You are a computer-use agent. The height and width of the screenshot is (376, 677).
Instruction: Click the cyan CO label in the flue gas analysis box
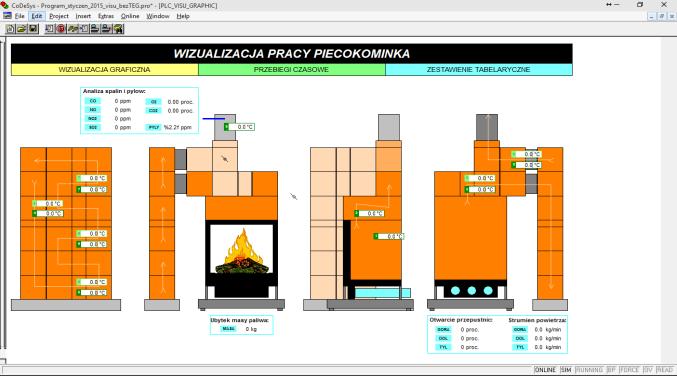93,101
